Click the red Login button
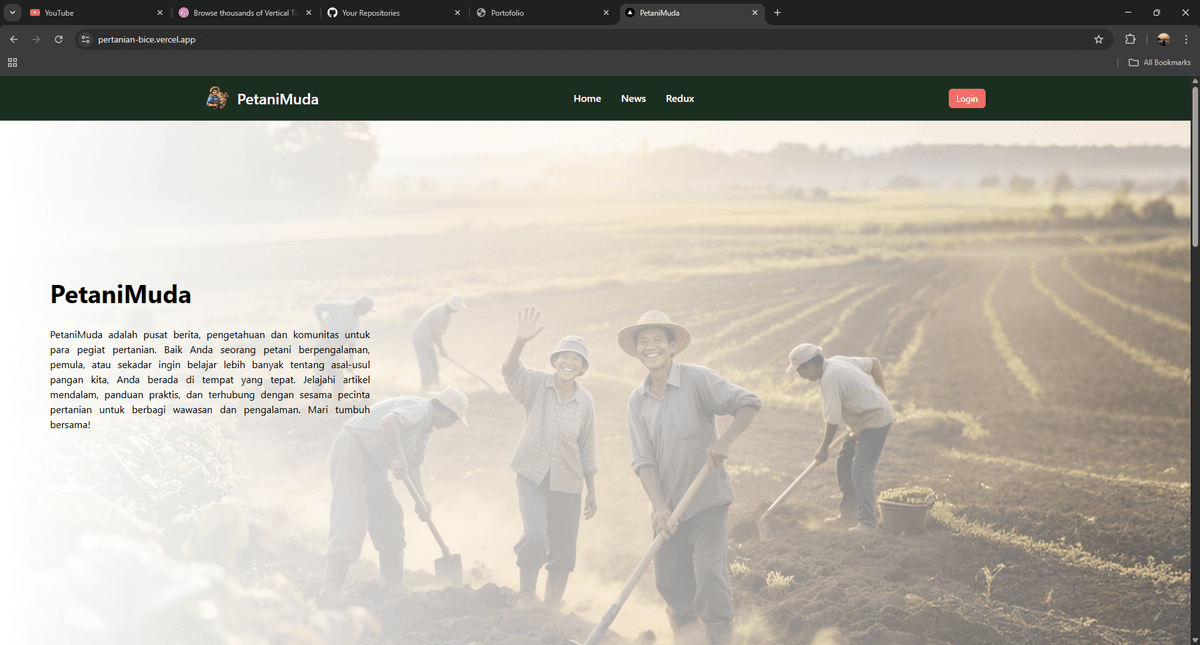This screenshot has width=1200, height=645. (967, 98)
